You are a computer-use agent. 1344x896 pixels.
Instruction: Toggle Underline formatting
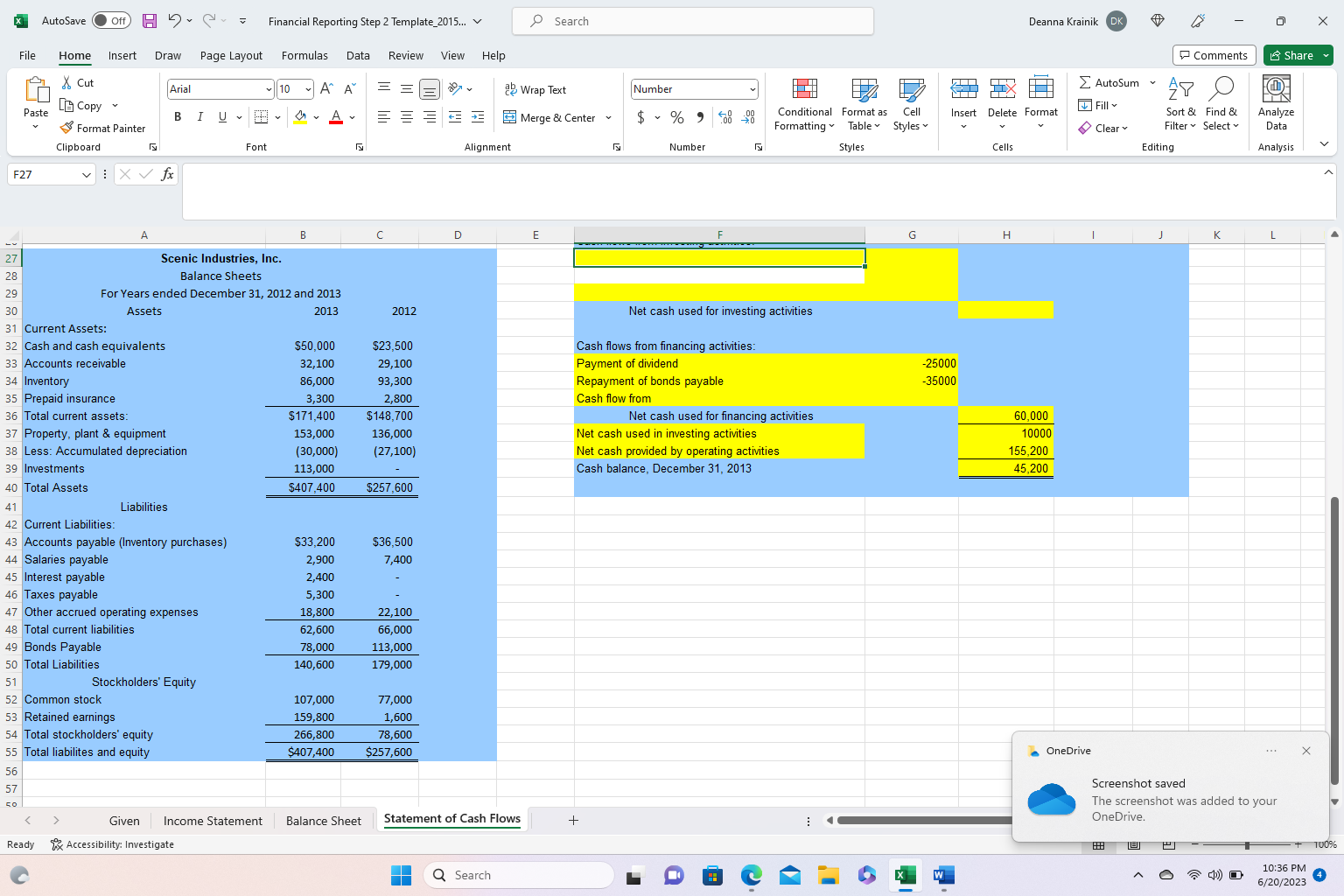tap(222, 117)
